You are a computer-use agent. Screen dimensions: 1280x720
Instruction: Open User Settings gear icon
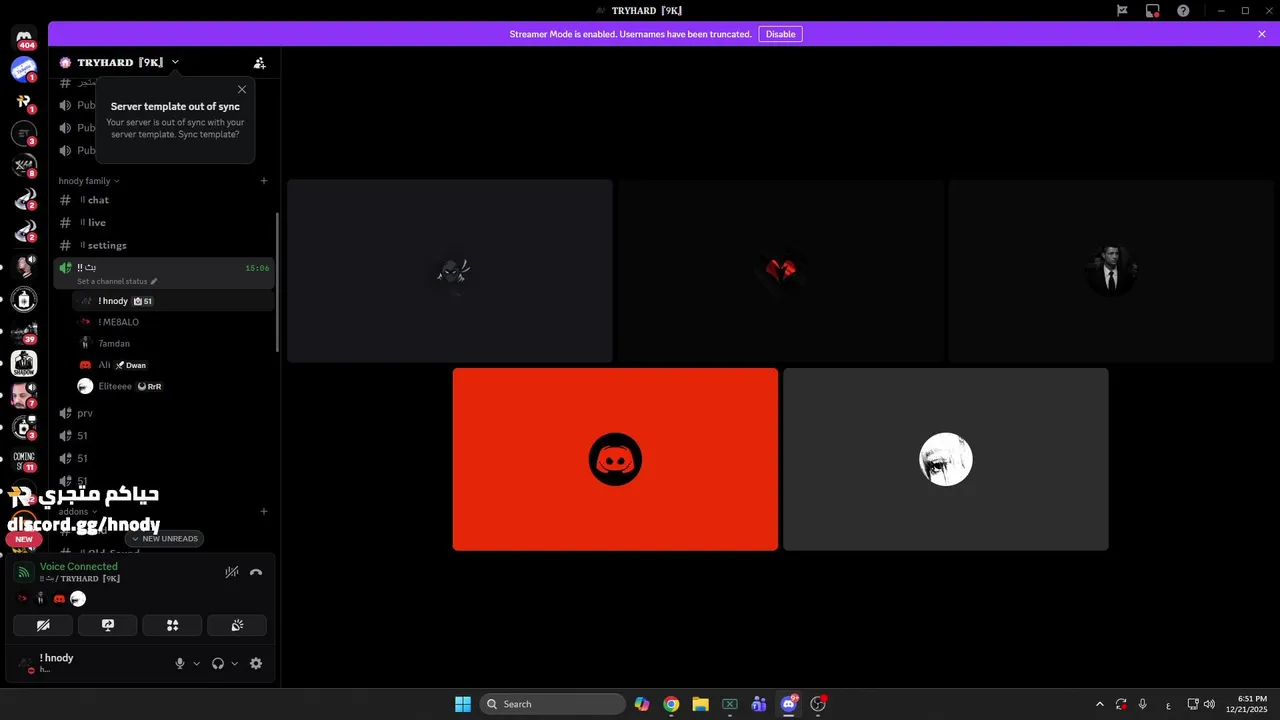point(256,663)
